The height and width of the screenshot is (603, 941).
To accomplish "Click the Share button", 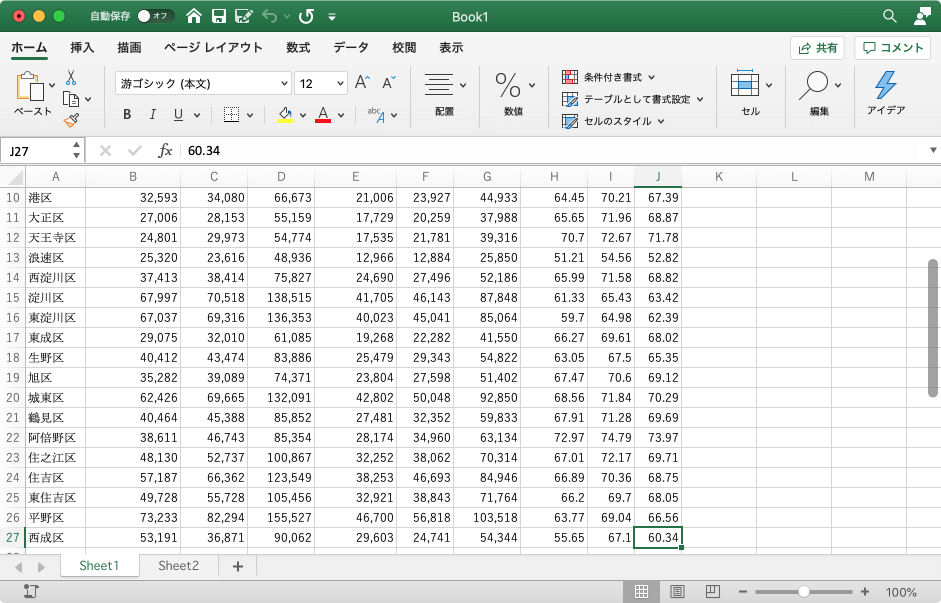I will pos(817,47).
